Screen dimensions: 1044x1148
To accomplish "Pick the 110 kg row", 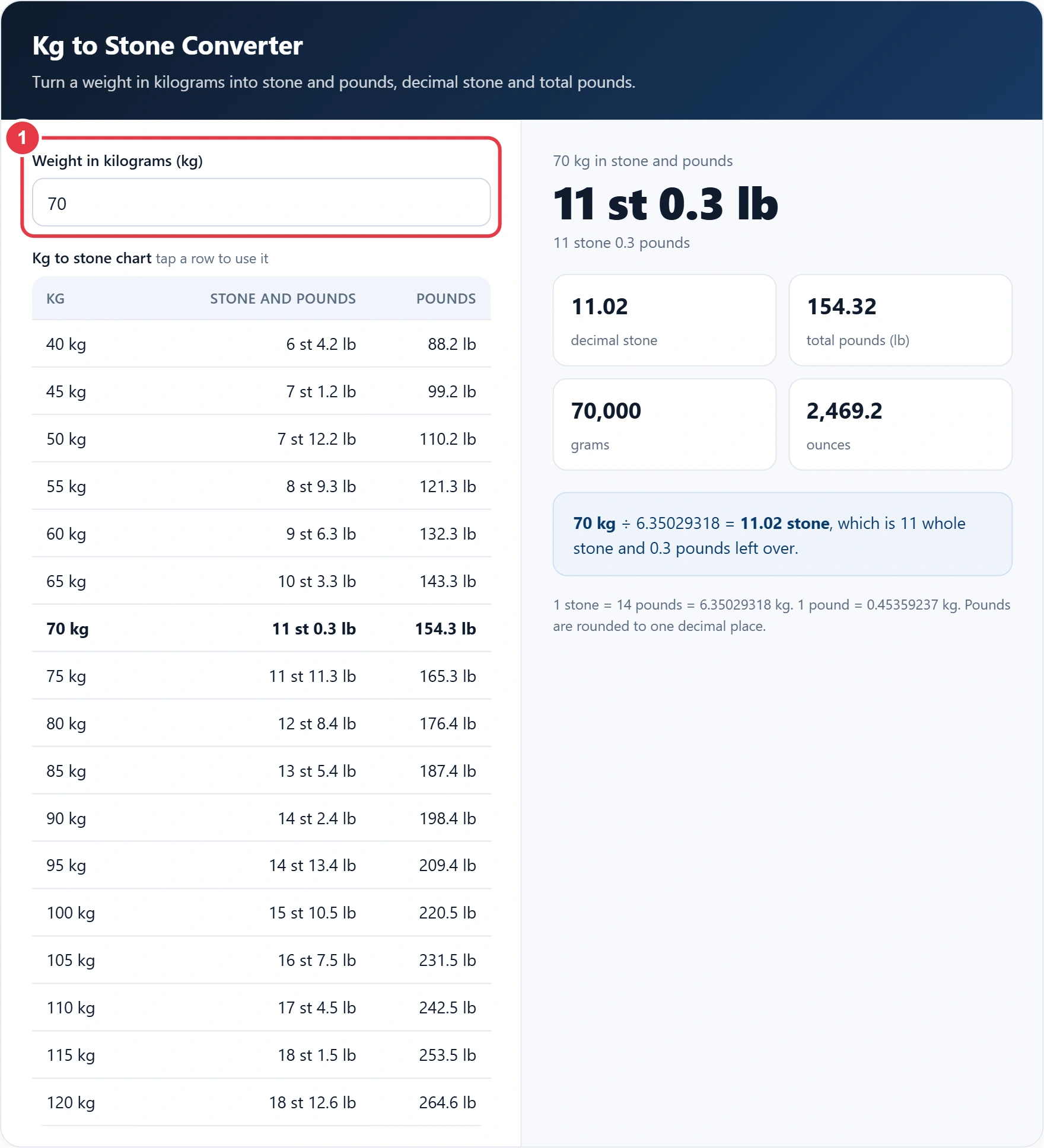I will (261, 1007).
